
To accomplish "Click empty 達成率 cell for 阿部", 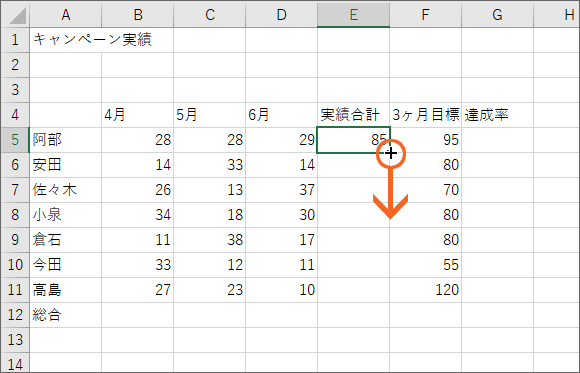I will click(497, 140).
